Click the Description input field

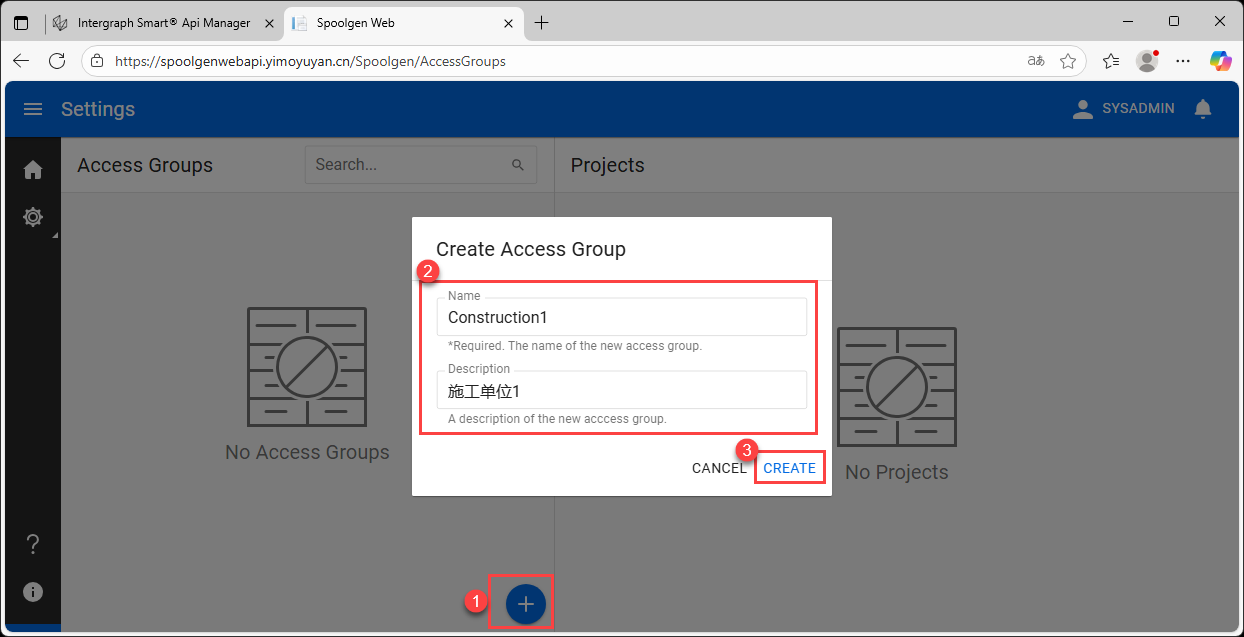pyautogui.click(x=621, y=391)
